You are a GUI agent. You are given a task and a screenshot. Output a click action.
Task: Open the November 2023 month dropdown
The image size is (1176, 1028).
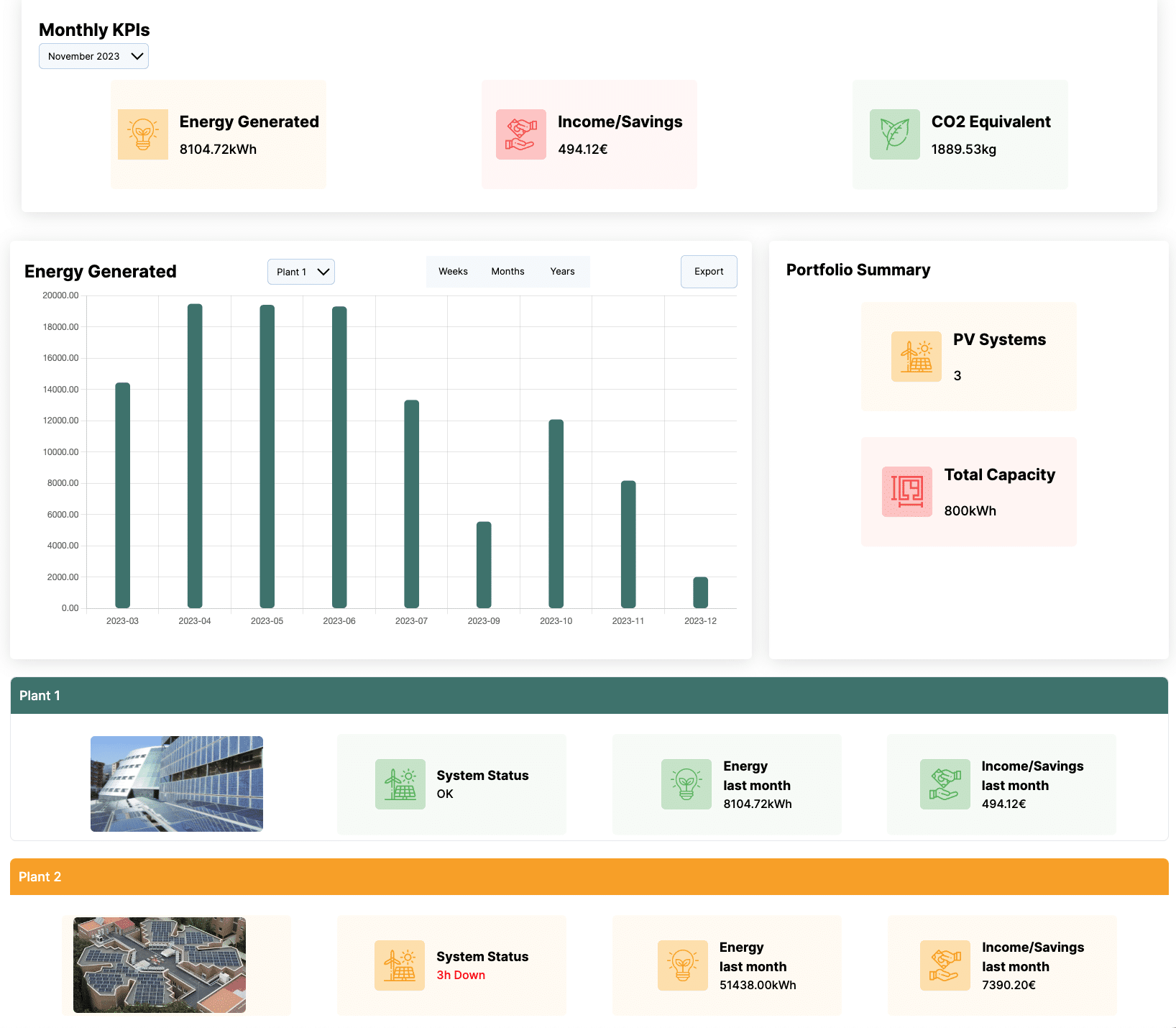point(93,56)
